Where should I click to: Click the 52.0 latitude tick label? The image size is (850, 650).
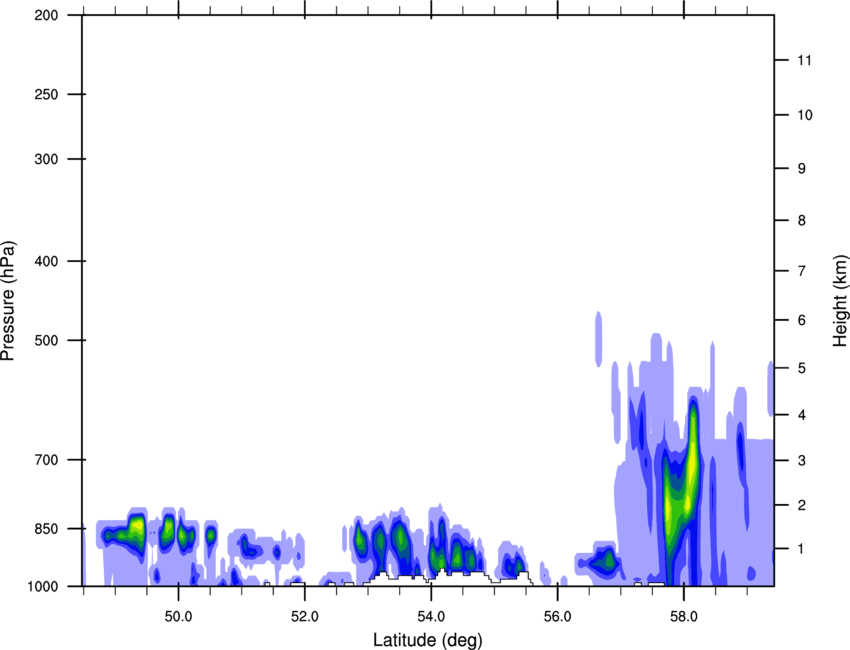coord(305,617)
